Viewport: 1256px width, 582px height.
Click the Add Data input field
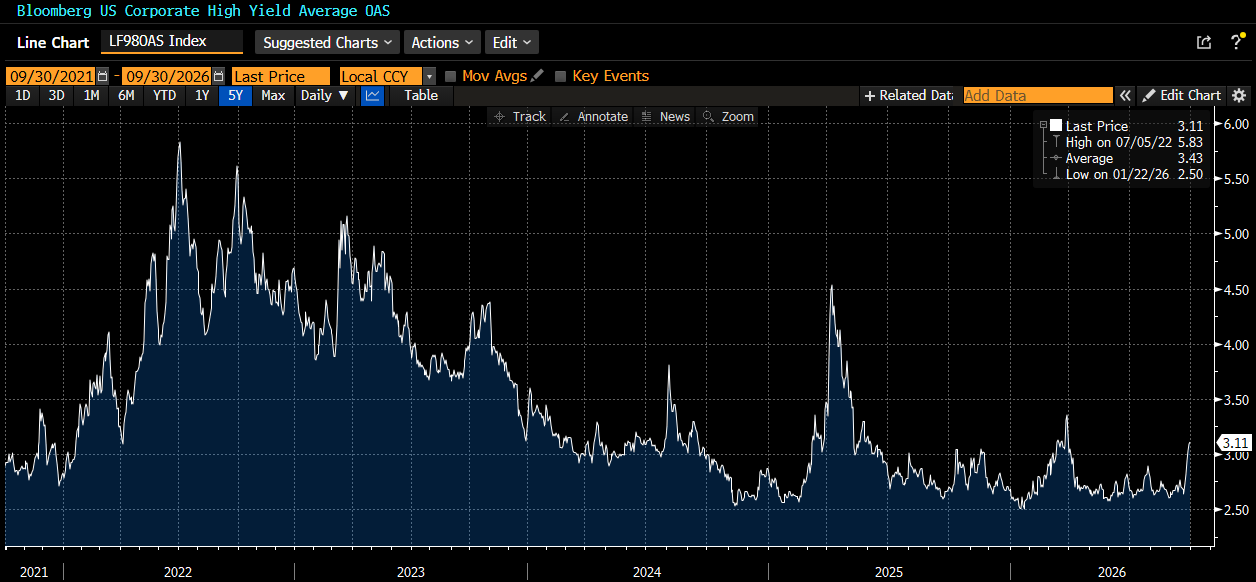tap(1038, 95)
